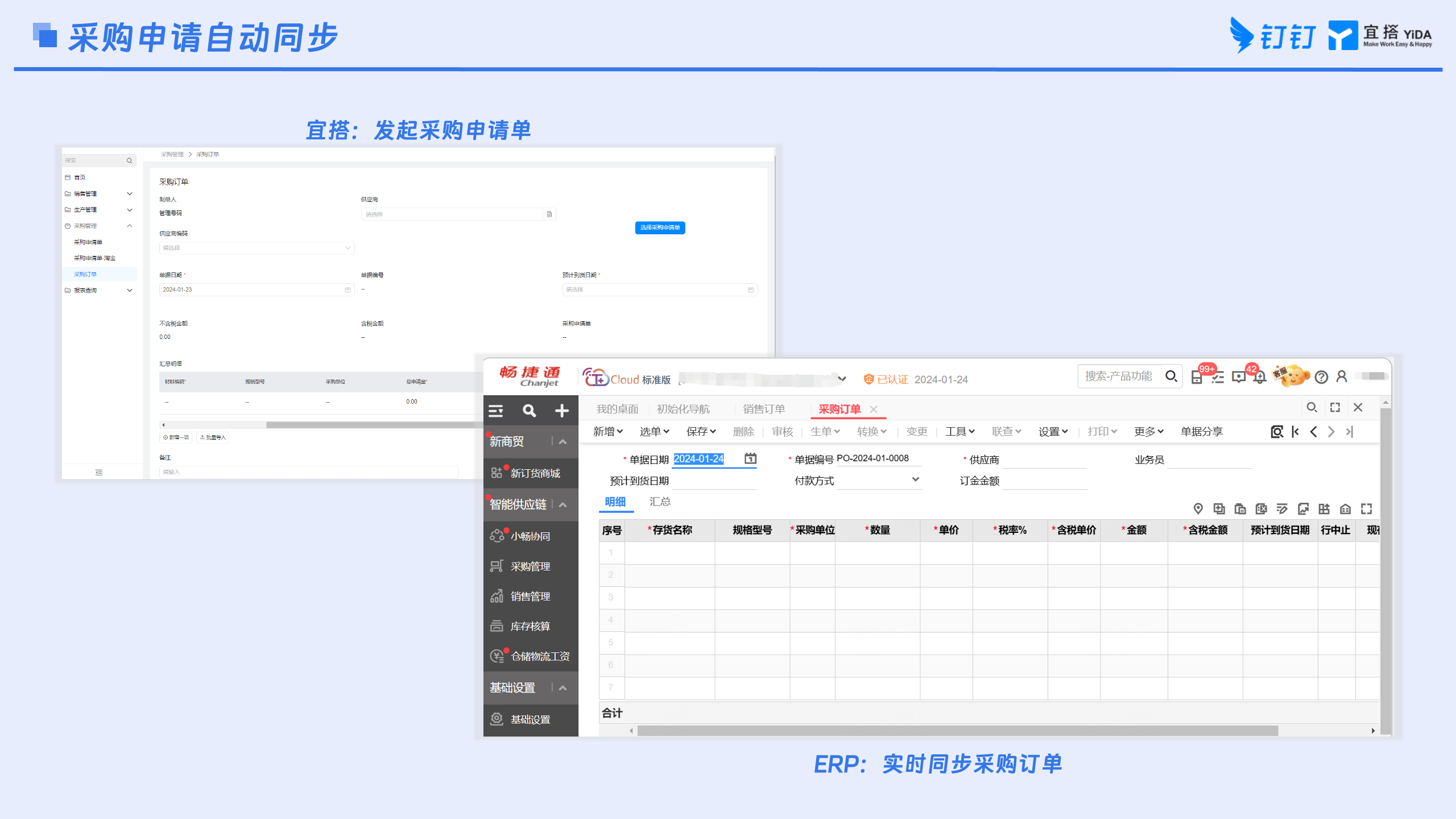Go to next record arrow
The width and height of the screenshot is (1456, 819).
[1331, 432]
